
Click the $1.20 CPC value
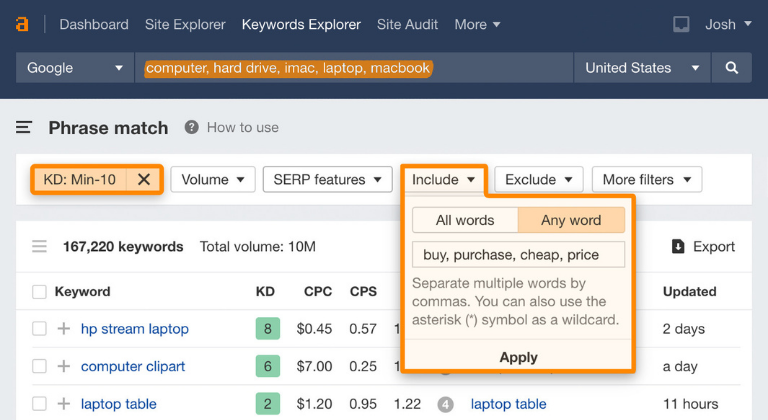point(314,404)
